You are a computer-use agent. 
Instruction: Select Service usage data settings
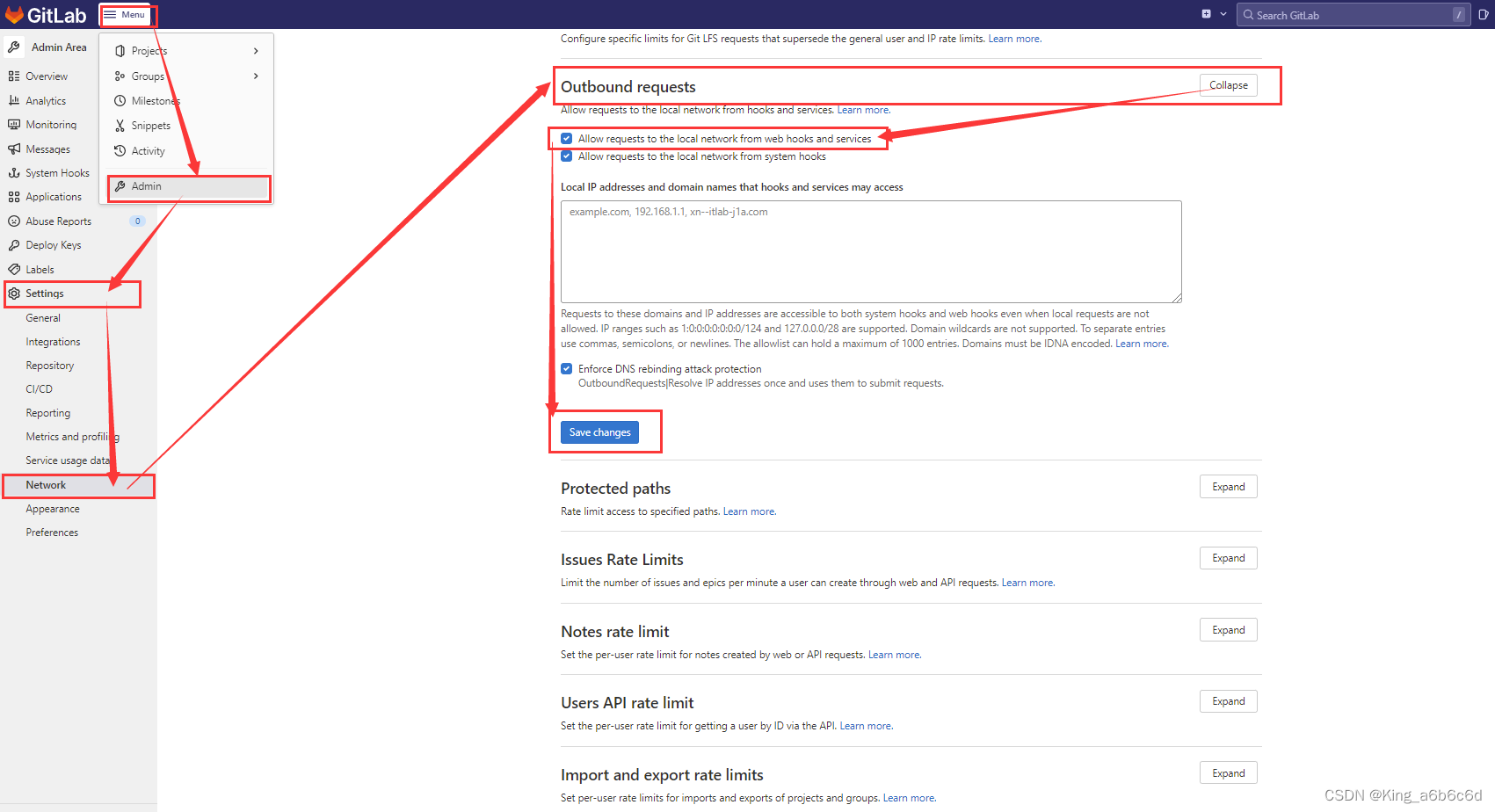[68, 460]
